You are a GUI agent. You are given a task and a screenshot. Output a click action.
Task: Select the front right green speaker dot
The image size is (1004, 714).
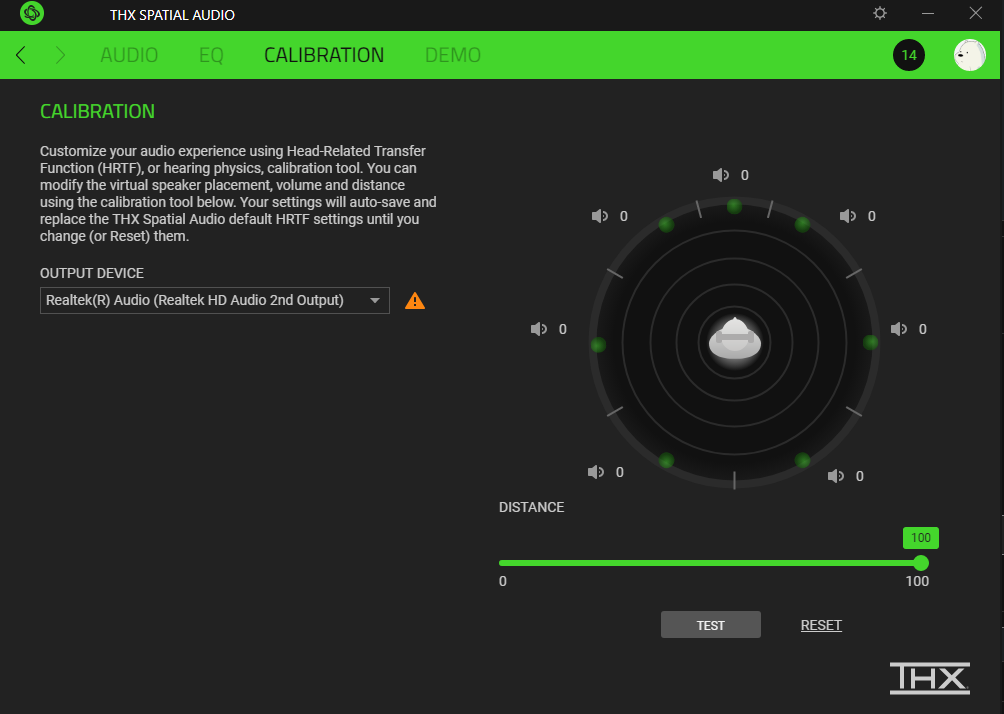(x=802, y=225)
